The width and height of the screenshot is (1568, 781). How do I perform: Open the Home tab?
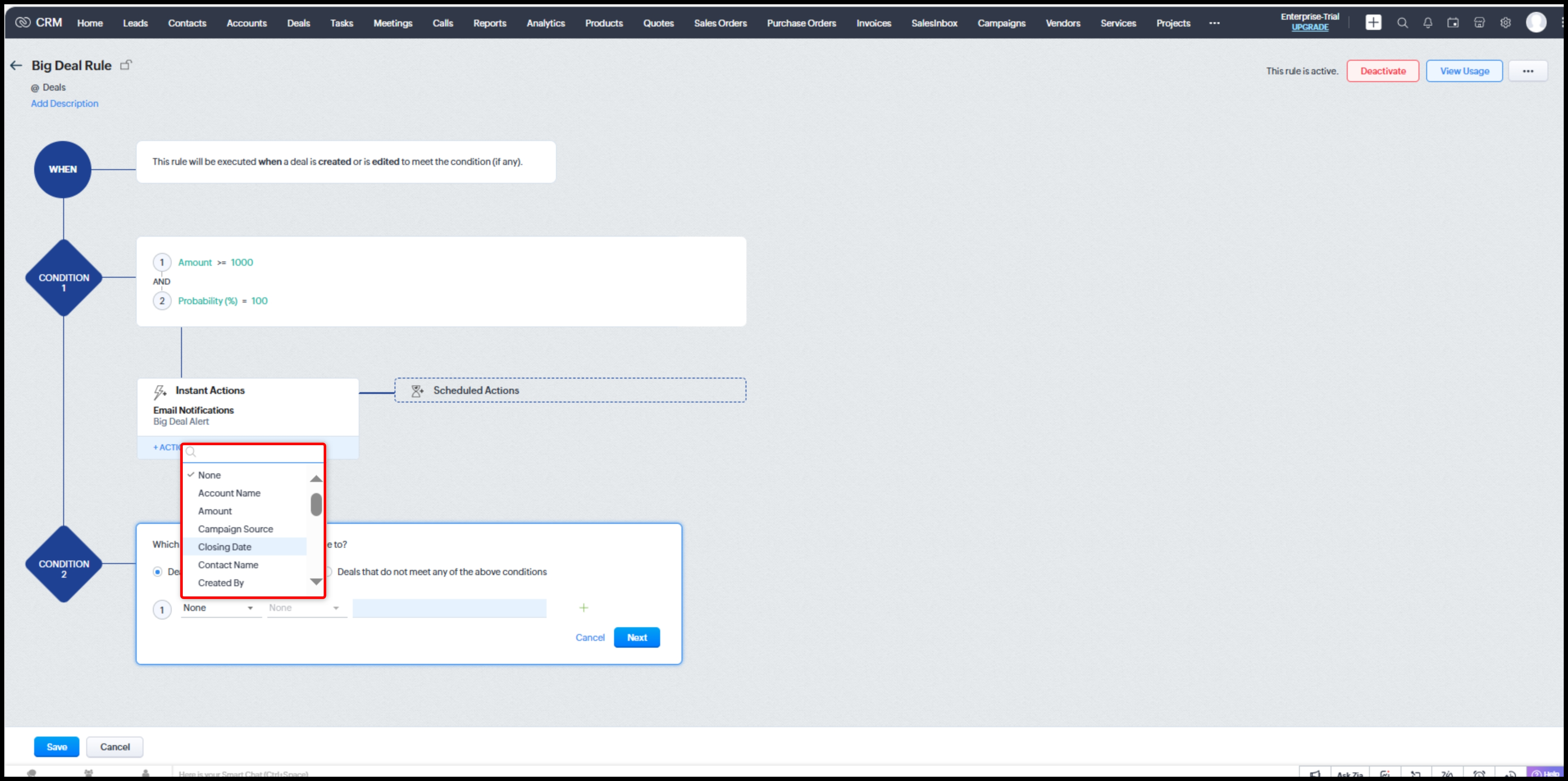tap(90, 23)
